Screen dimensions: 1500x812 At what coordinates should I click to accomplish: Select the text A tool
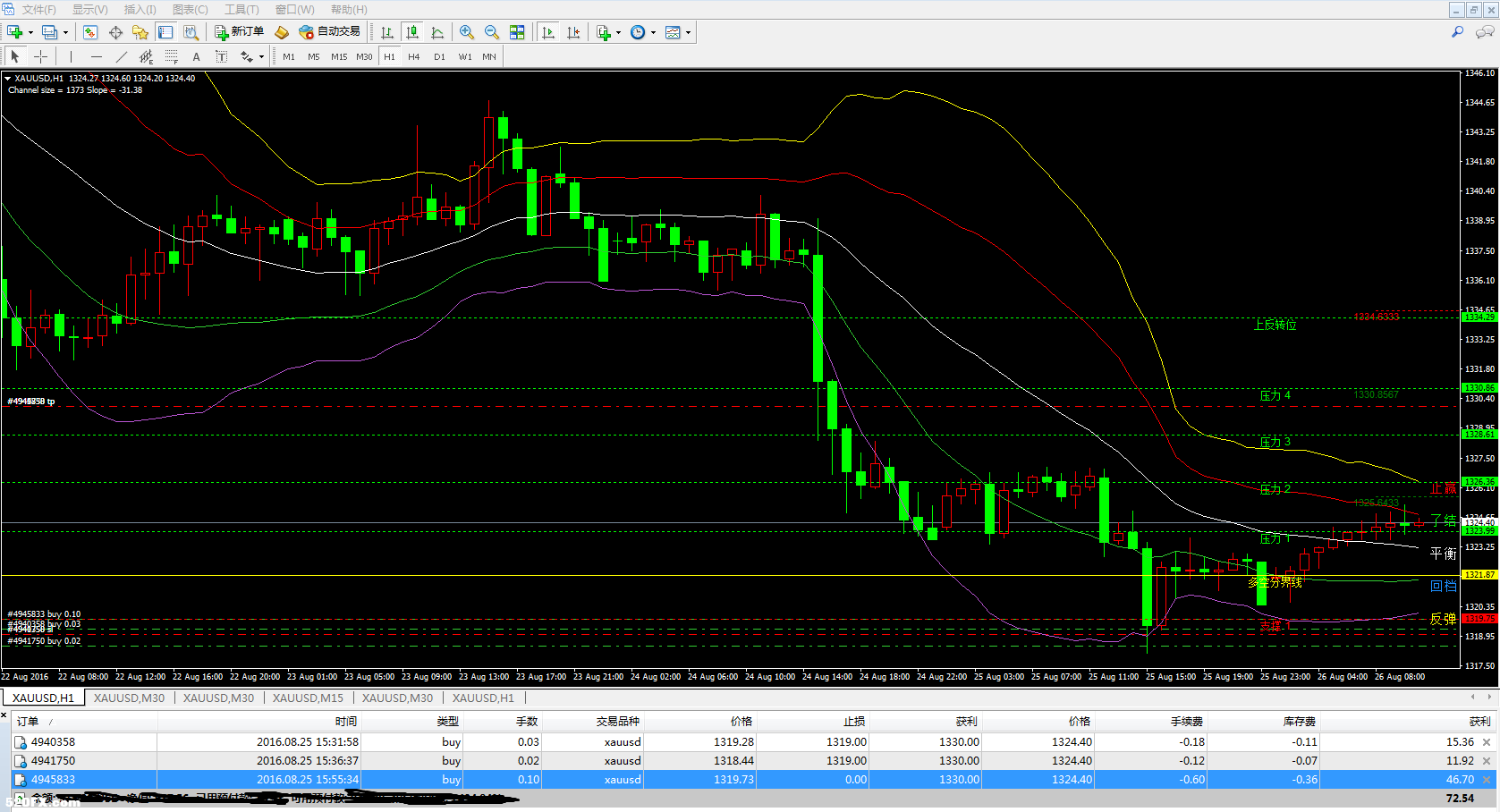(196, 56)
